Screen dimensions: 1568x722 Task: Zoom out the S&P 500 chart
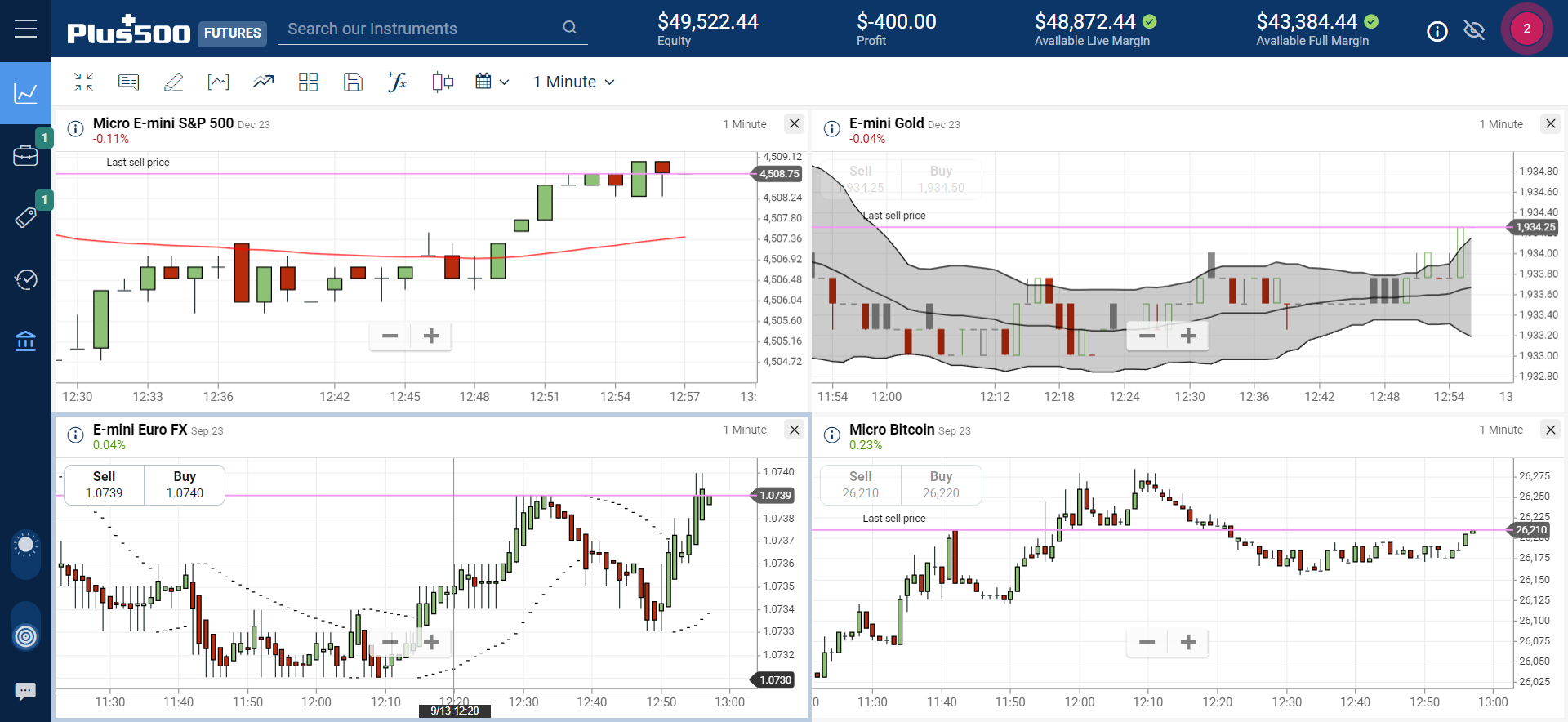click(x=390, y=336)
